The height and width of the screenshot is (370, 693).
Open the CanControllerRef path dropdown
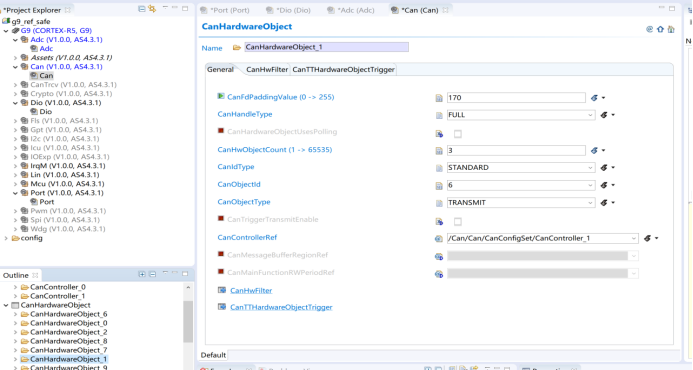coord(633,238)
